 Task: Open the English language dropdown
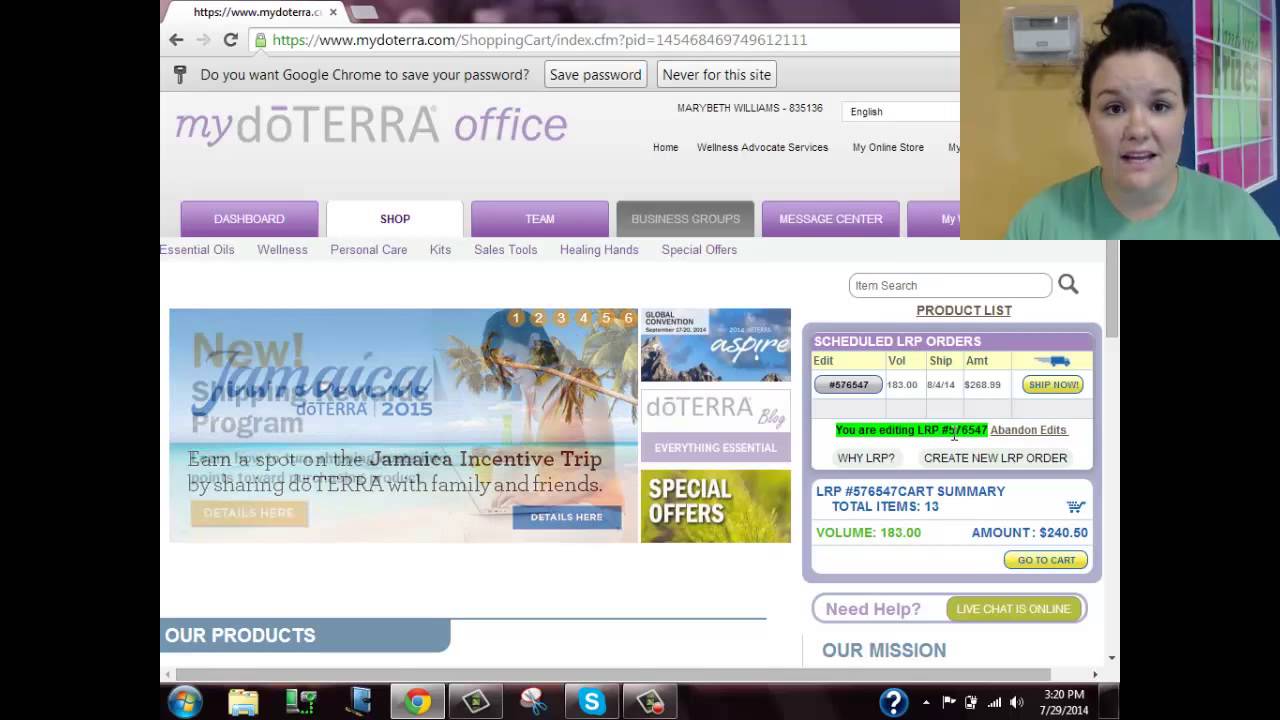click(x=902, y=111)
